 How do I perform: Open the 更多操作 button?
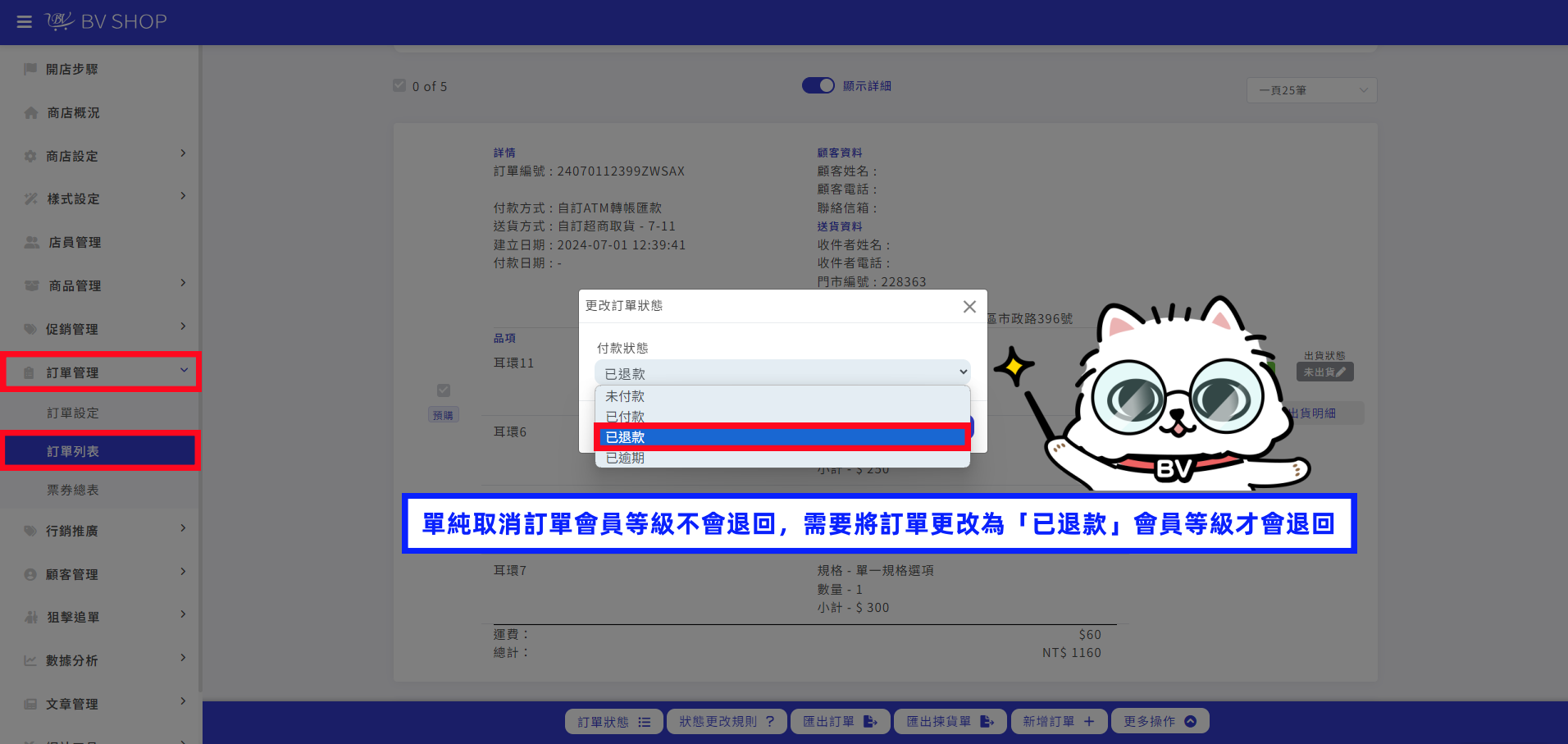[x=1160, y=721]
